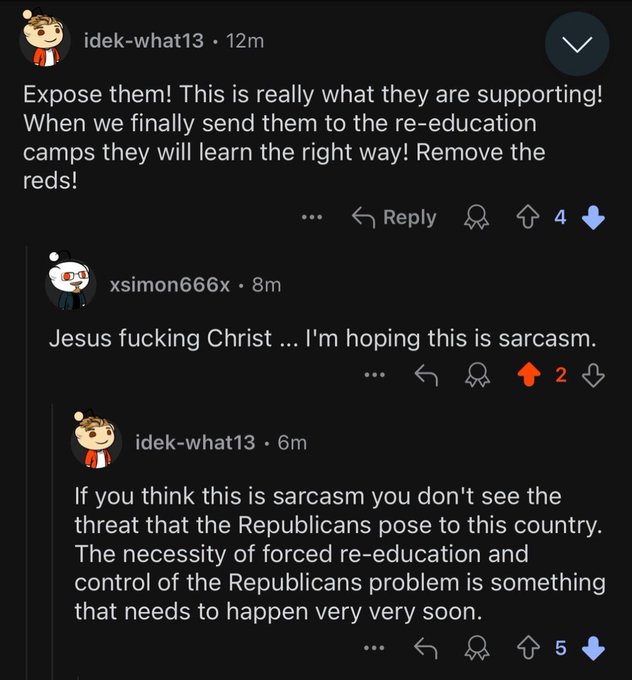Upvote the bottom re-education comment
The width and height of the screenshot is (632, 680).
(528, 648)
